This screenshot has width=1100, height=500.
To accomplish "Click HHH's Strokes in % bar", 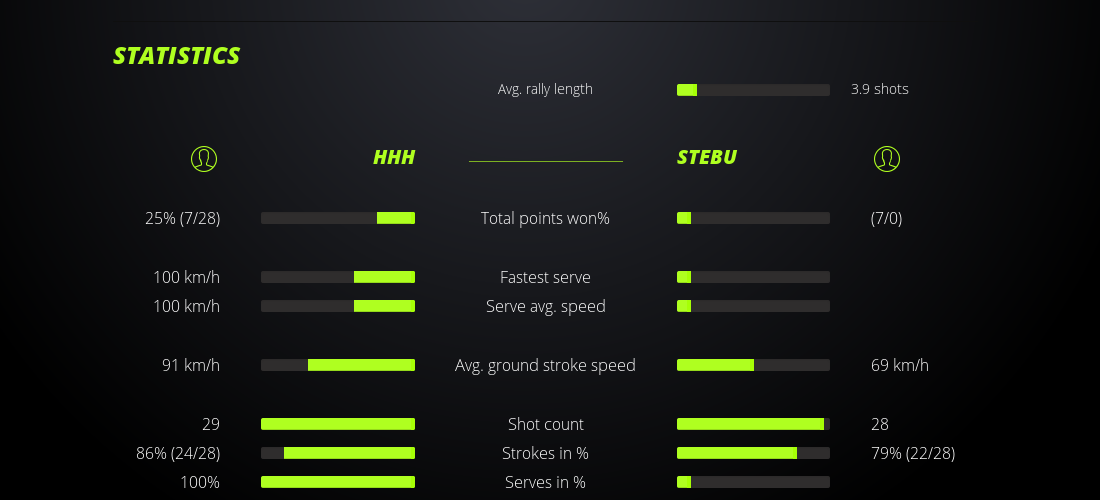I will tap(338, 453).
